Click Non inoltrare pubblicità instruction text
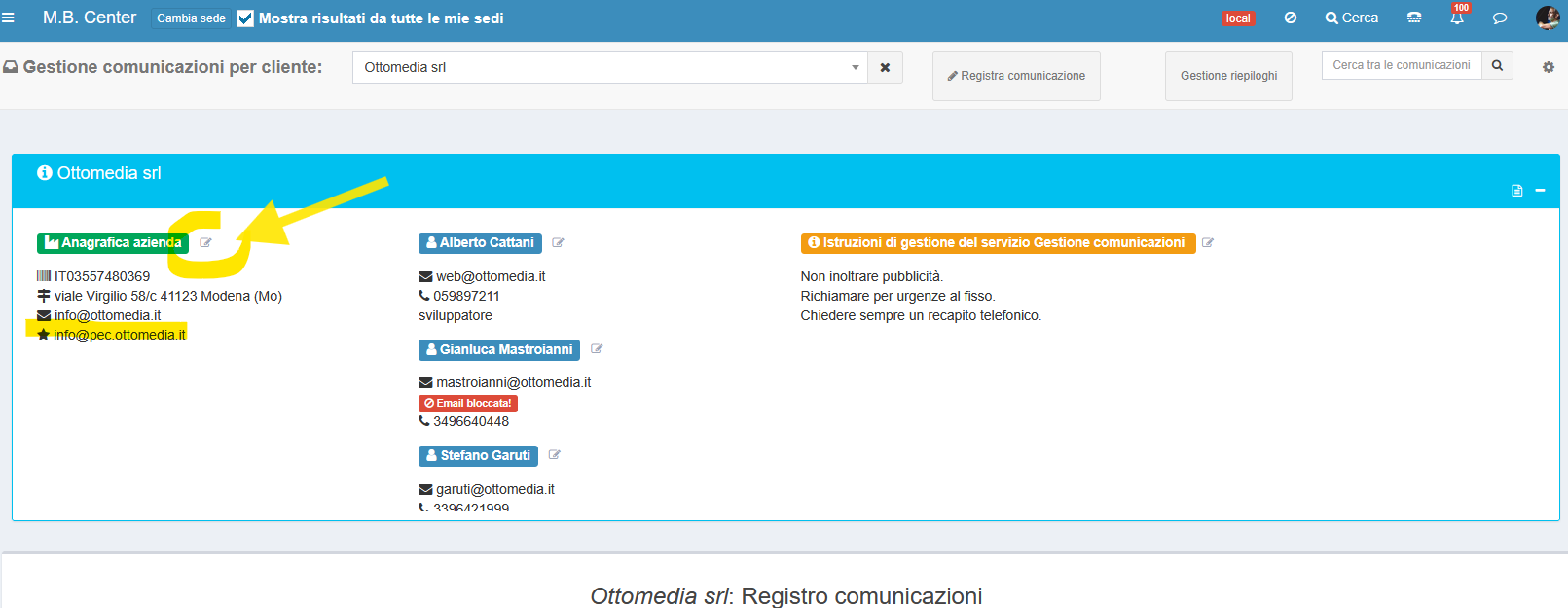The height and width of the screenshot is (608, 1568). click(872, 276)
